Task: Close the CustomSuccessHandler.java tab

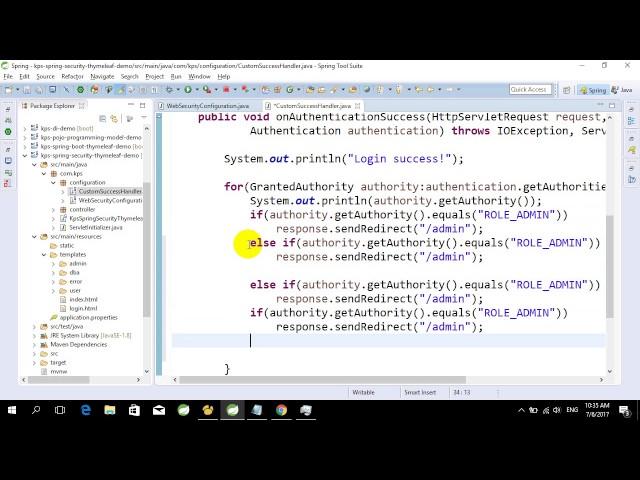Action: [358, 106]
